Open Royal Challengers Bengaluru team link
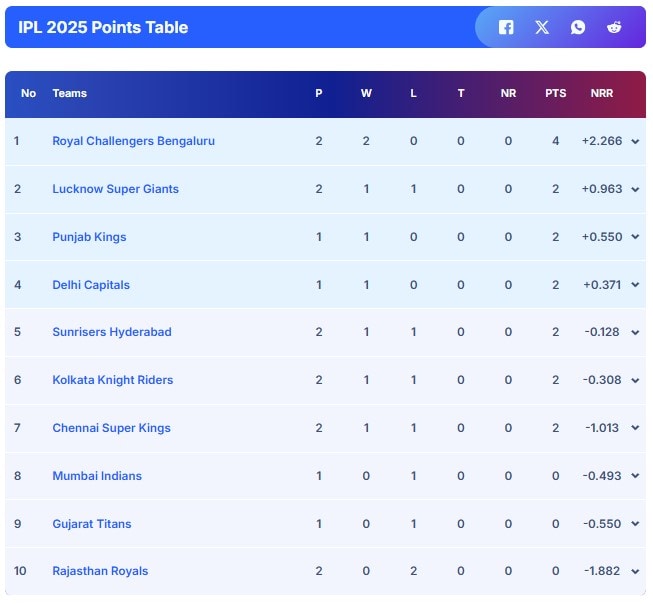Viewport: 653px width, 605px height. [133, 141]
